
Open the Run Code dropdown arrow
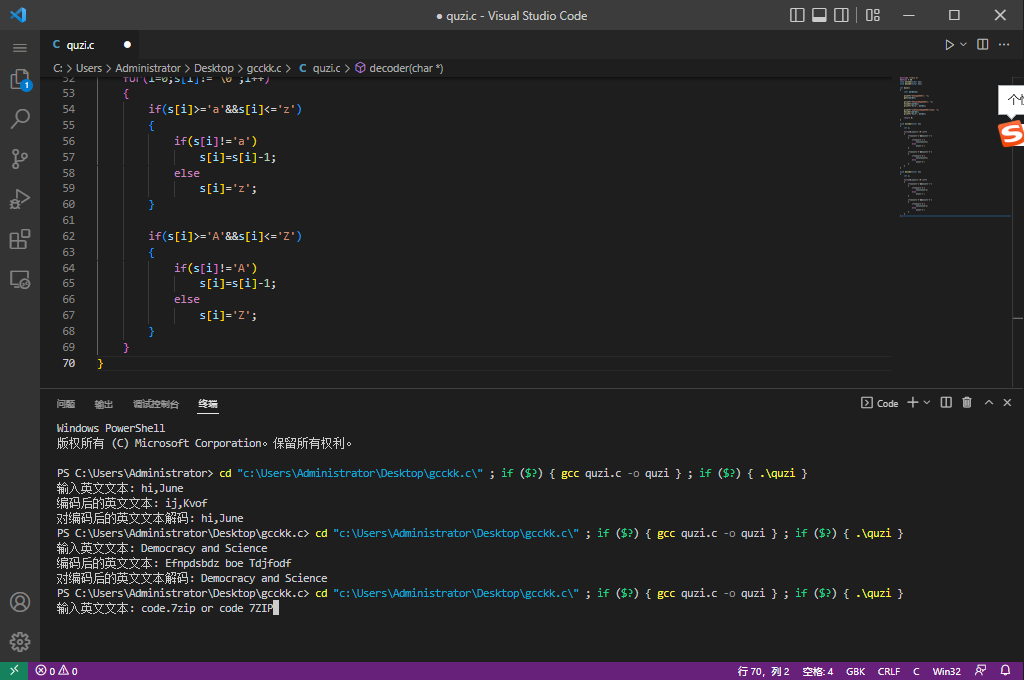[x=964, y=45]
